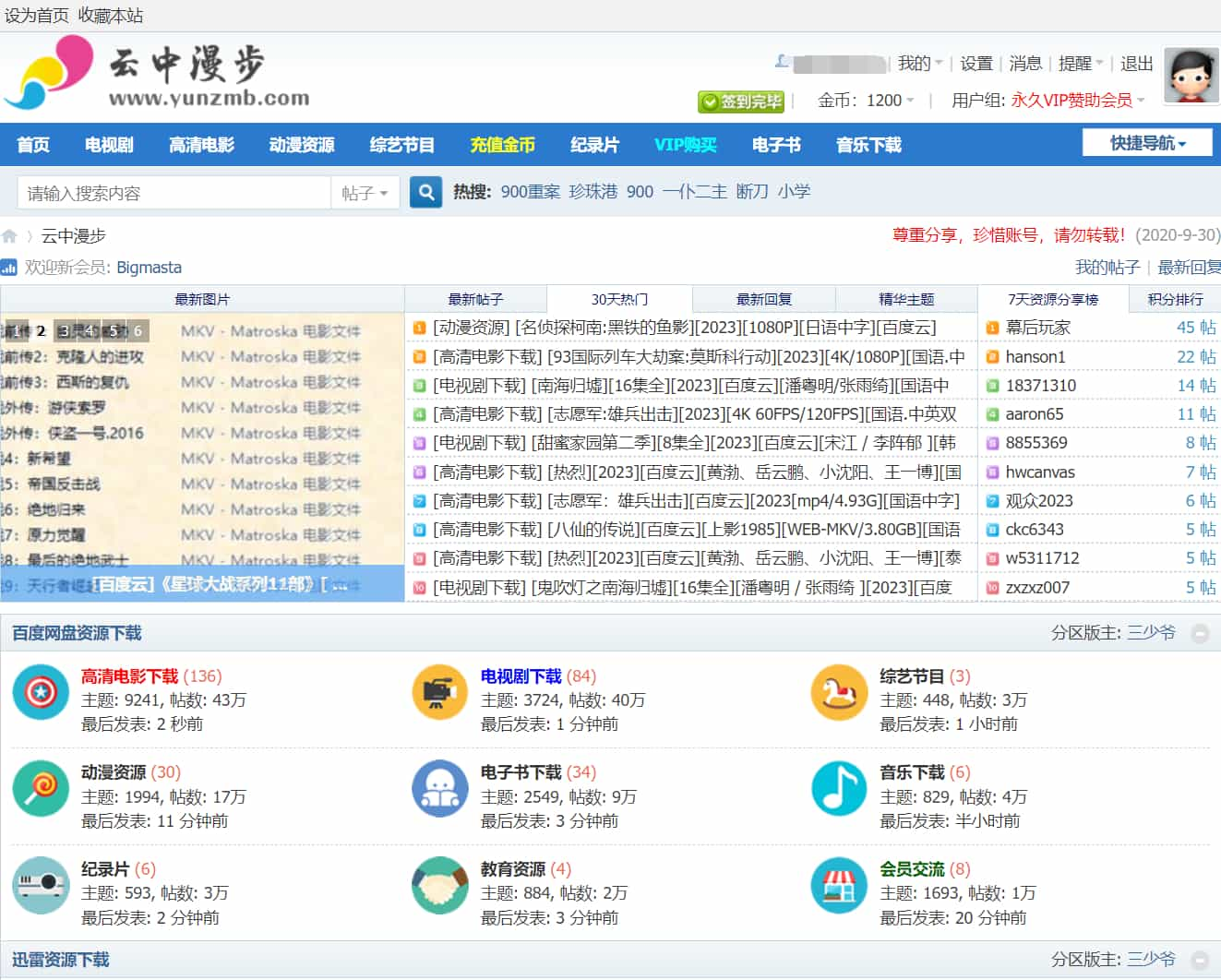Expand the 提醒 dropdown

tap(1081, 63)
